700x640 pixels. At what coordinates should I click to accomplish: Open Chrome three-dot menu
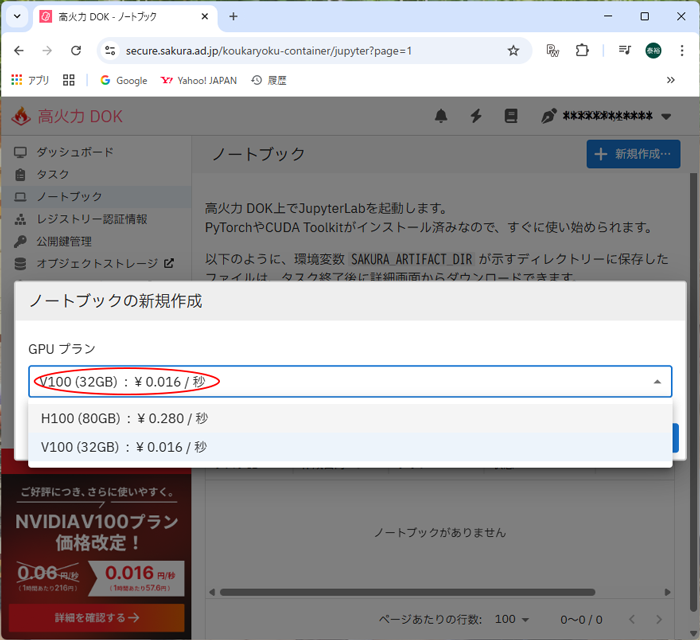point(682,50)
